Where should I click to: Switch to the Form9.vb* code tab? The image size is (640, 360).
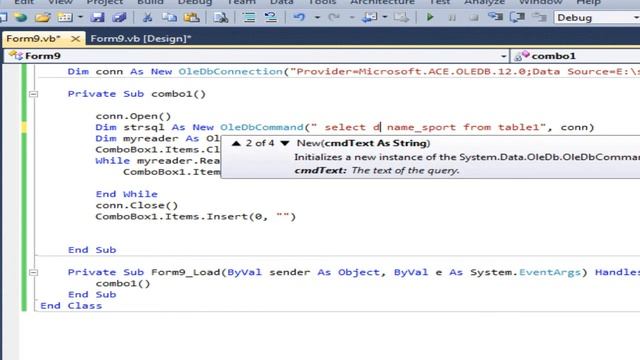pos(33,39)
